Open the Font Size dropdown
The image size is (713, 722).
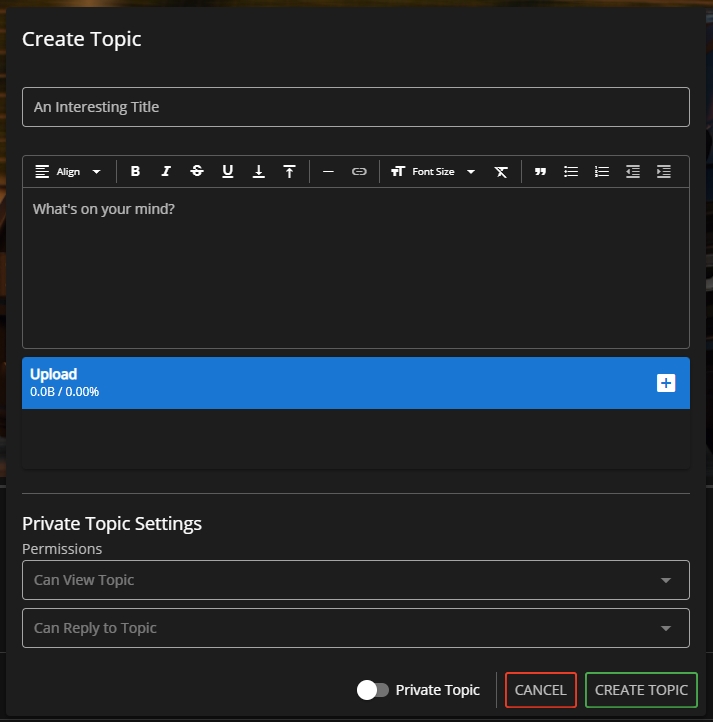point(433,172)
